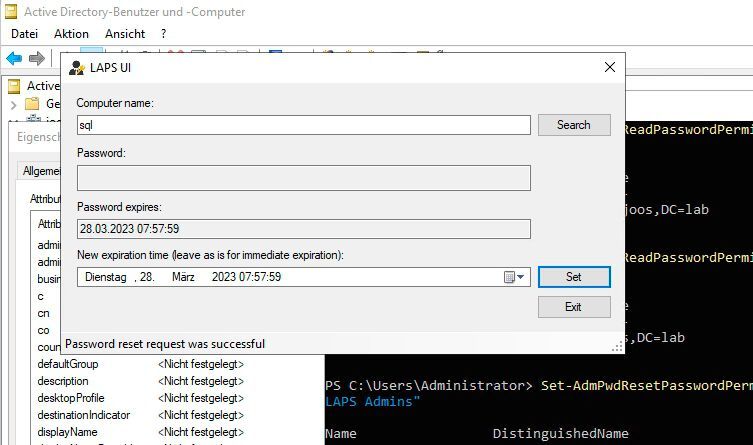The height and width of the screenshot is (445, 753).
Task: Expand the folder node starting with Ge
Action: [13, 104]
